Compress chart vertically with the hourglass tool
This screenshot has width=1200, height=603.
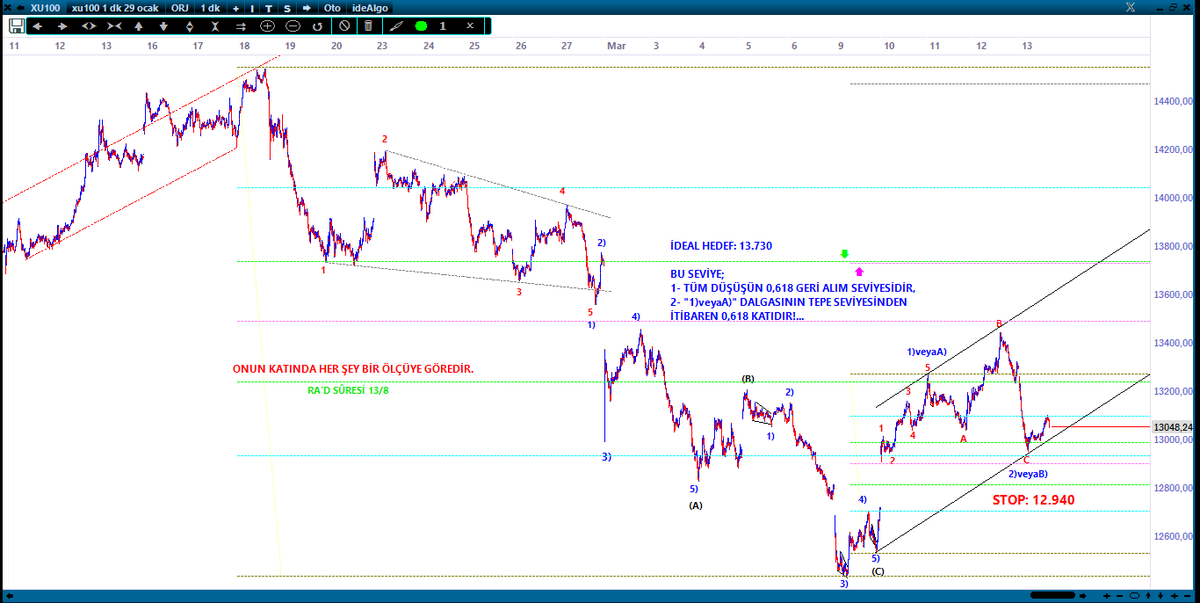pyautogui.click(x=214, y=26)
